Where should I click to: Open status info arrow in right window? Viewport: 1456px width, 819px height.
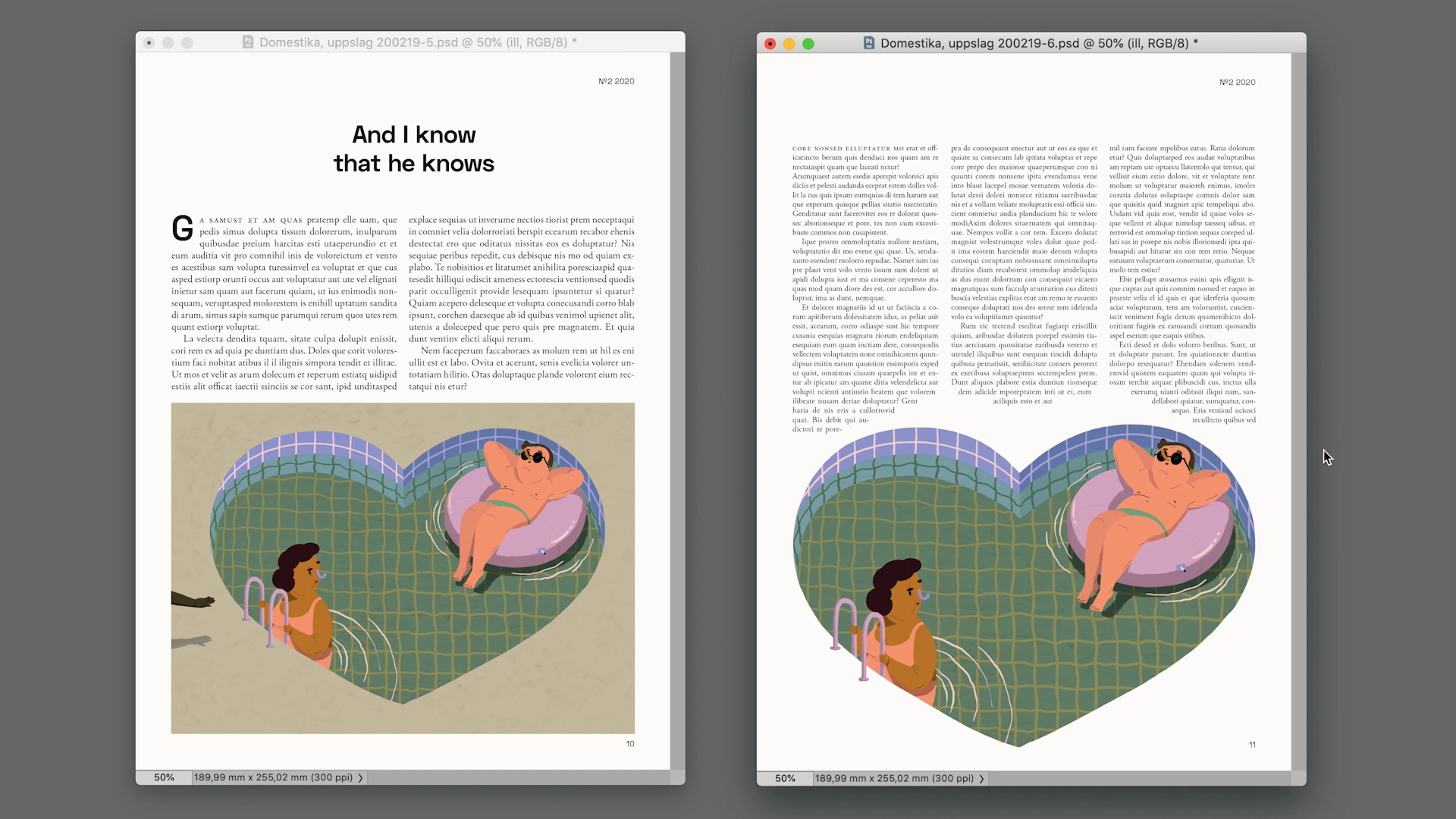tap(981, 778)
